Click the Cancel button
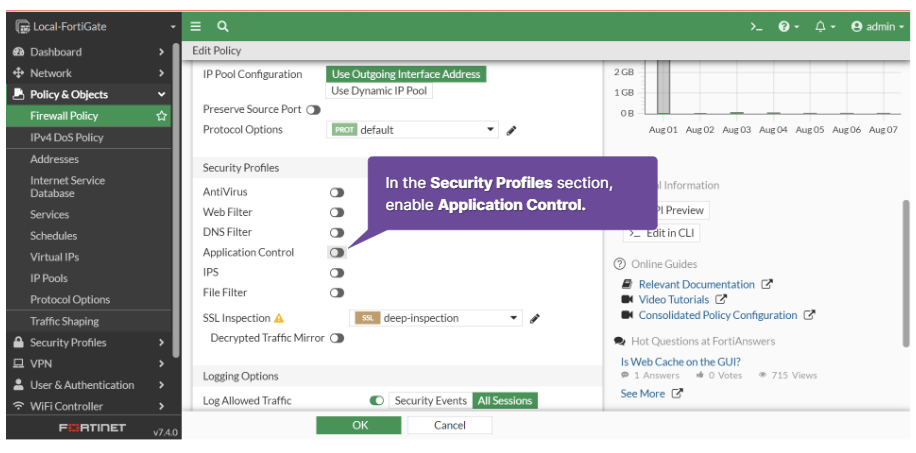This screenshot has height=453, width=916. (x=450, y=425)
